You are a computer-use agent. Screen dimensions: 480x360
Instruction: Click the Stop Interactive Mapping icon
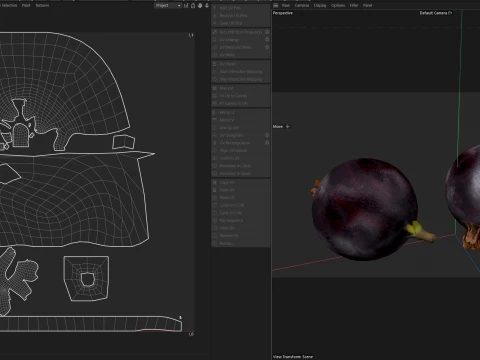215,79
